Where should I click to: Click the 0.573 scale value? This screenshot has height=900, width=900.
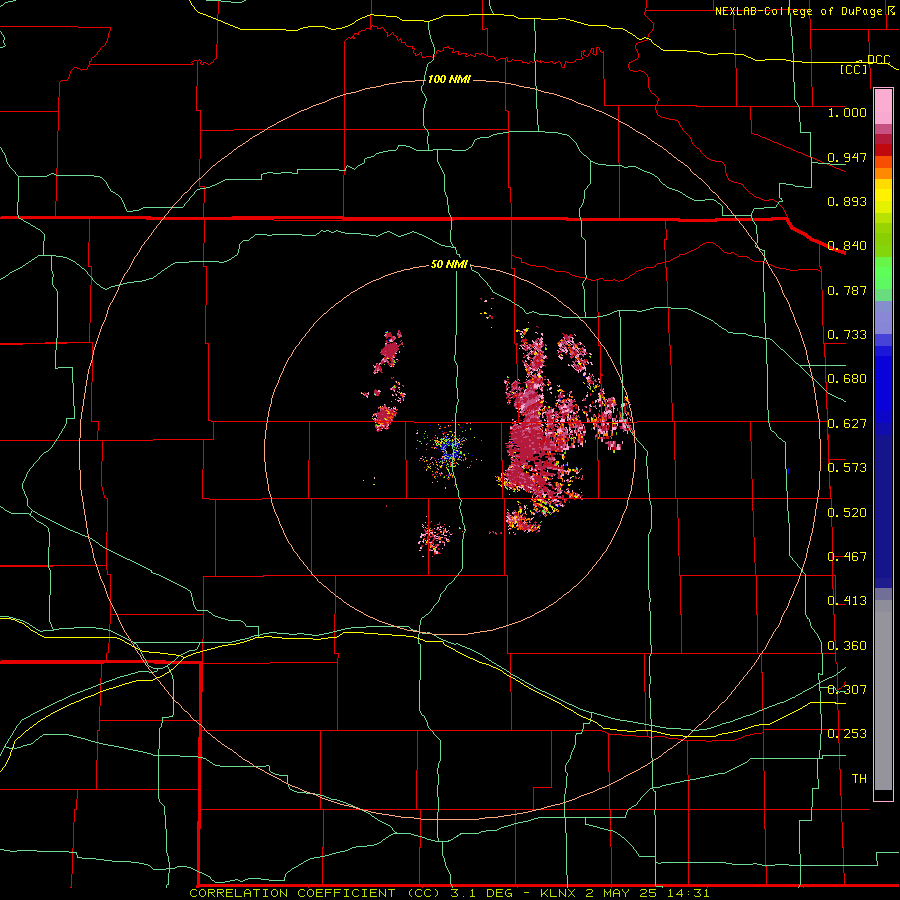coord(847,468)
